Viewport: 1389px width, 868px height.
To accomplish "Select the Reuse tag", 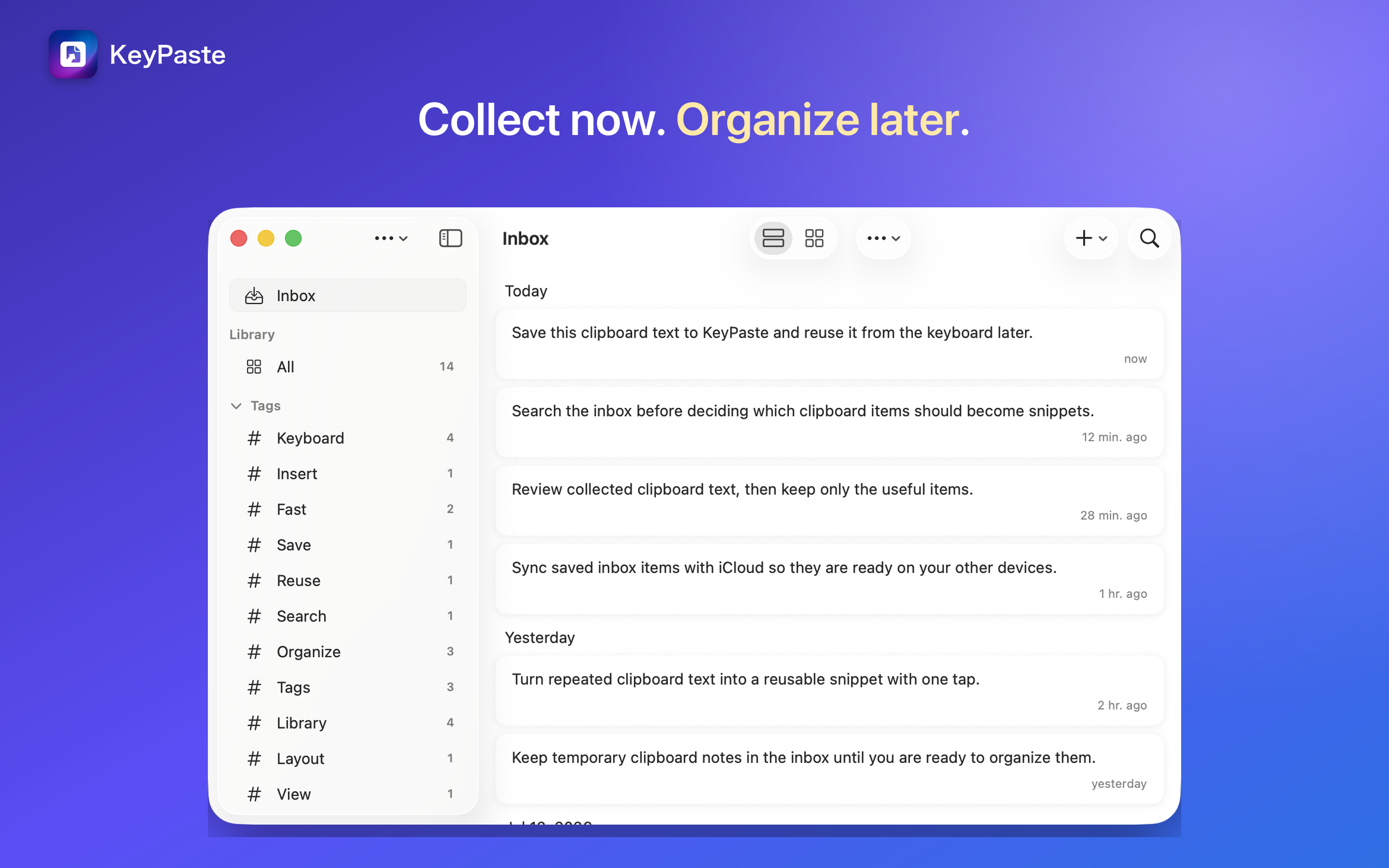I will point(348,581).
